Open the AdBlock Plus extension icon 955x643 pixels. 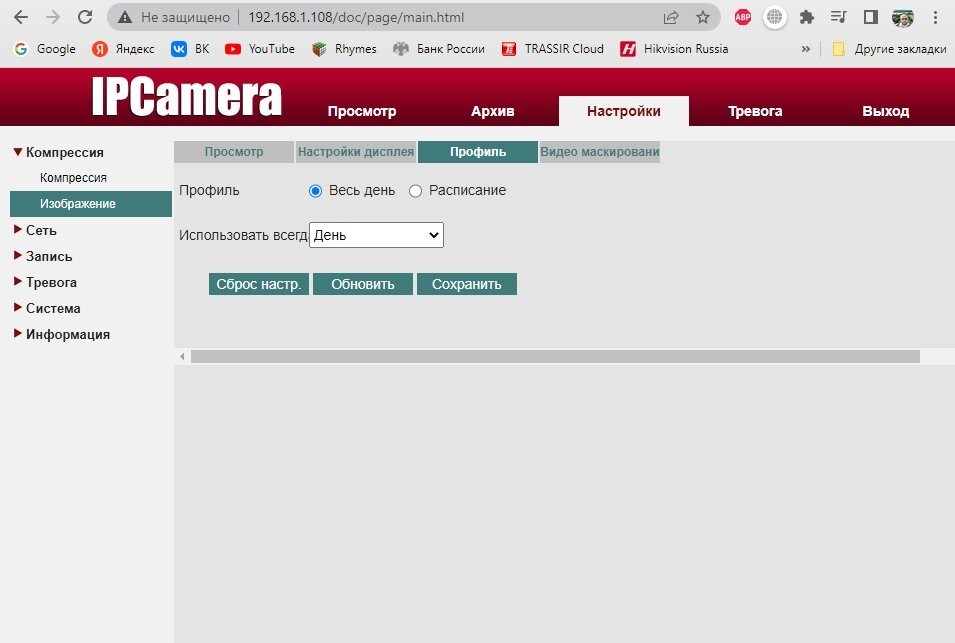pyautogui.click(x=743, y=17)
